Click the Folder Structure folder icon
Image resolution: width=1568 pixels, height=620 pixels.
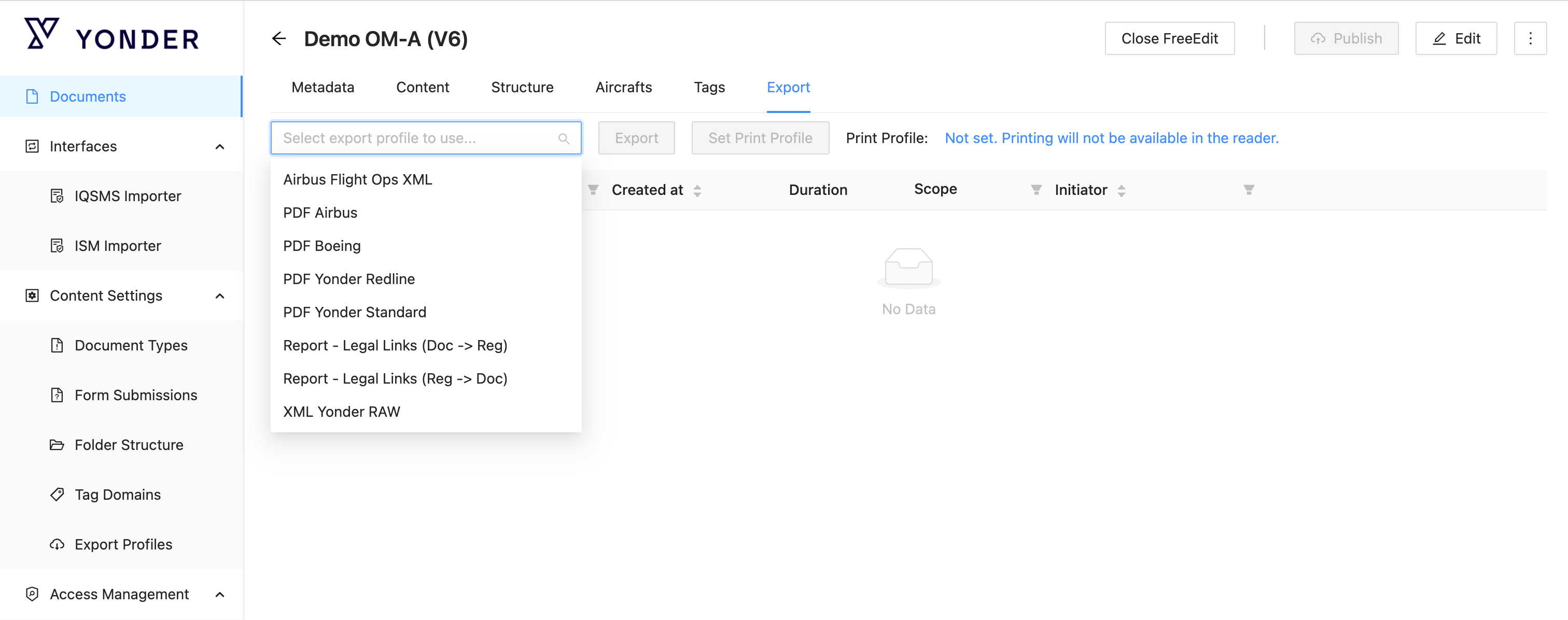coord(57,445)
